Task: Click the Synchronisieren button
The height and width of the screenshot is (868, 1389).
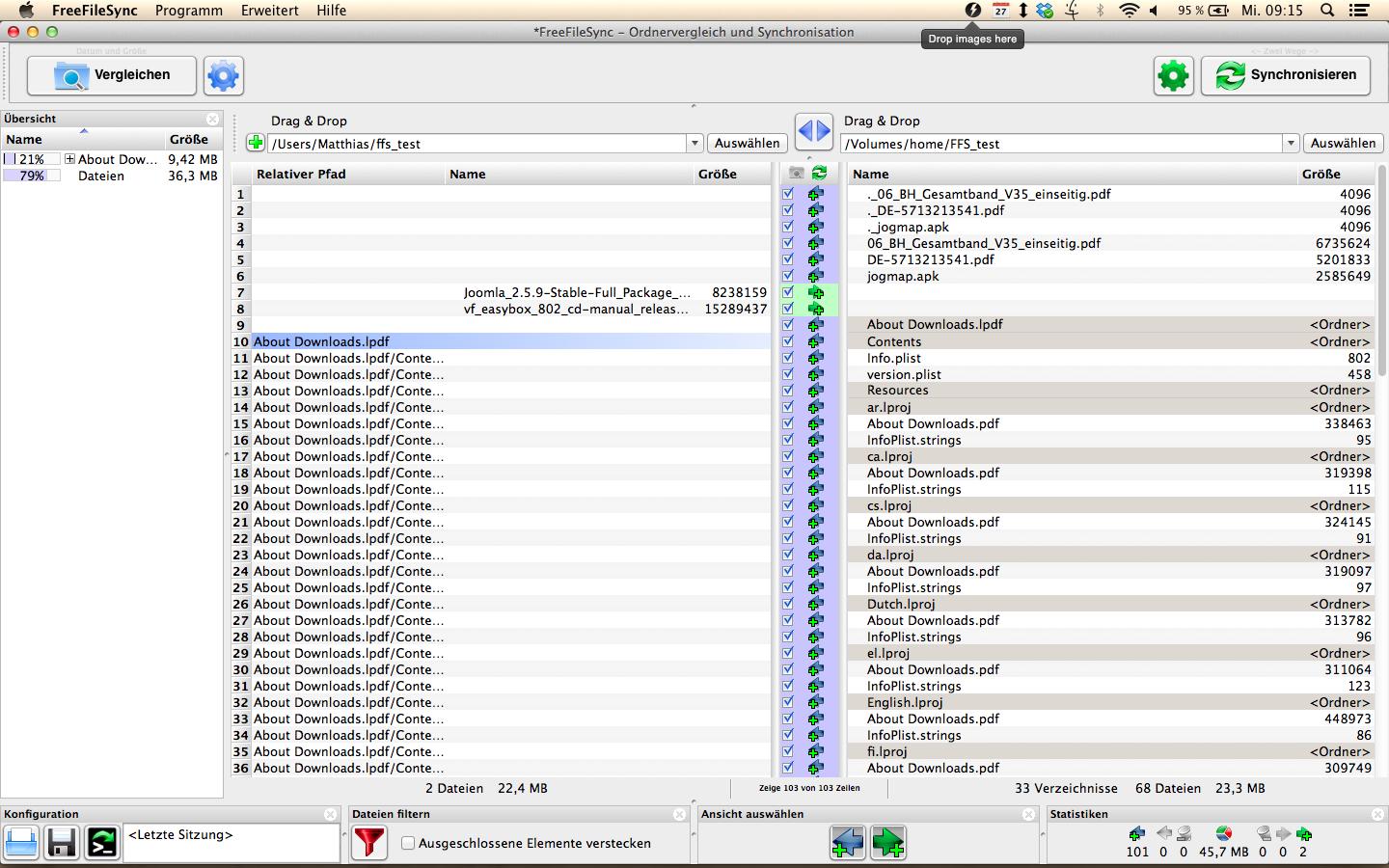Action: 1286,75
